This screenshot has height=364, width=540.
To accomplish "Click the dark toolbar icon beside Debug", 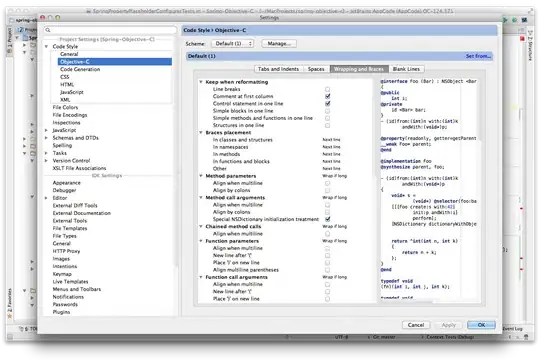I will tap(524, 20).
